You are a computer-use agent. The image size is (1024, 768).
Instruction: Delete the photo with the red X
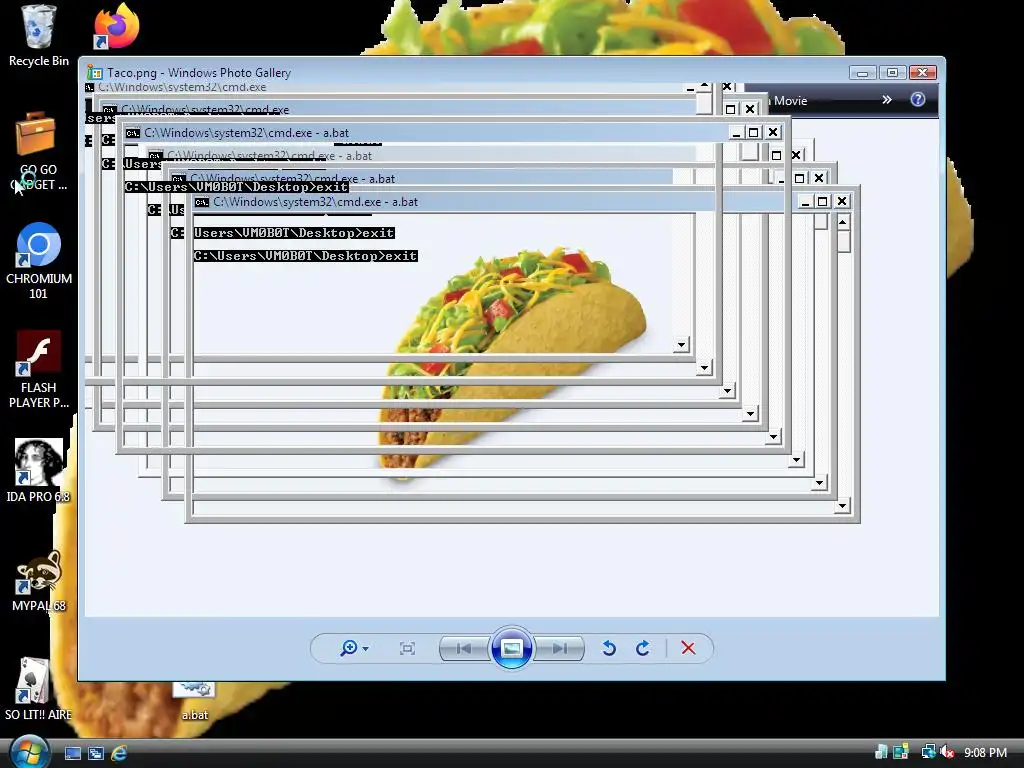pos(688,648)
